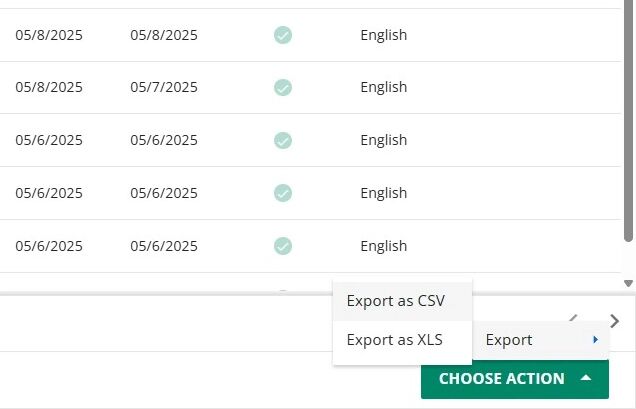Viewport: 636px width, 409px height.
Task: Click the vertical scrollbar thumb
Action: click(x=628, y=122)
